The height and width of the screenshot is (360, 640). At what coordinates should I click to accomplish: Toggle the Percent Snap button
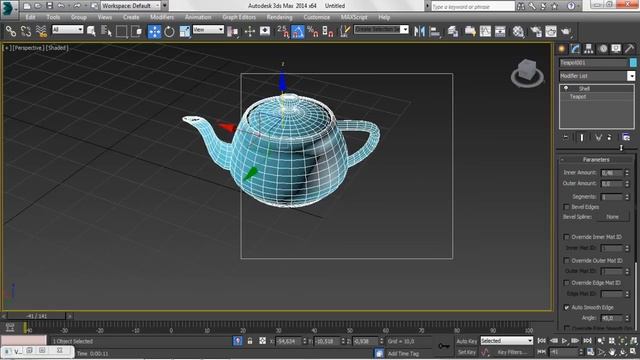313,31
